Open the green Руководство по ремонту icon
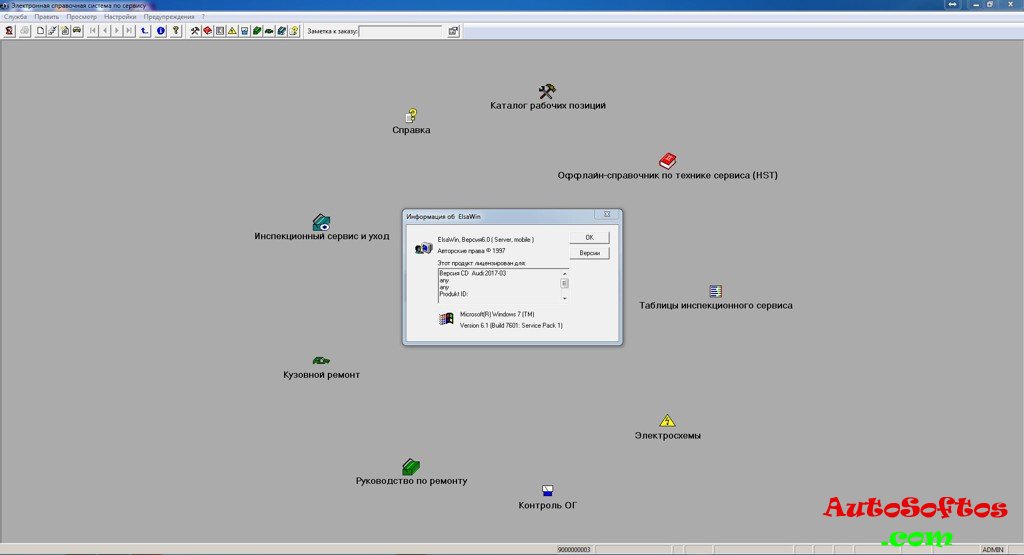 coord(411,467)
